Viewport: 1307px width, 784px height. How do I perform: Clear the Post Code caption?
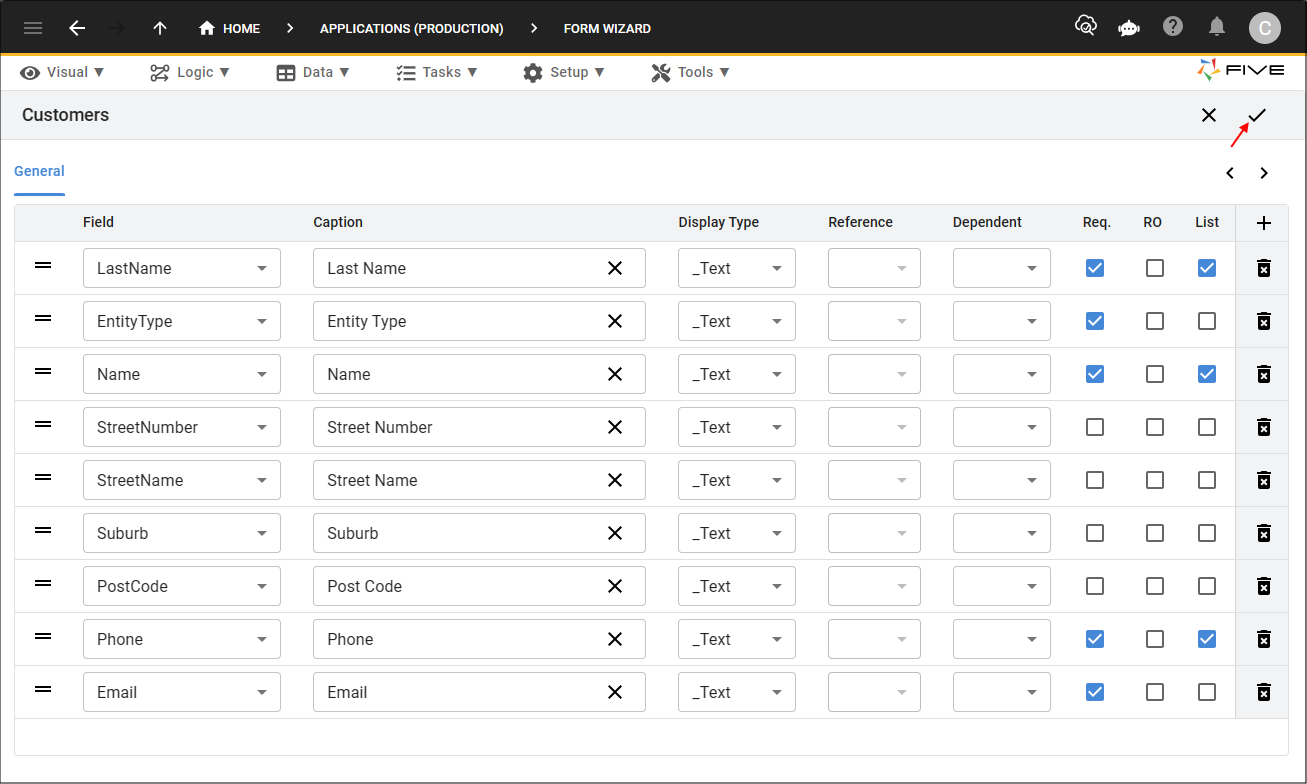[615, 586]
